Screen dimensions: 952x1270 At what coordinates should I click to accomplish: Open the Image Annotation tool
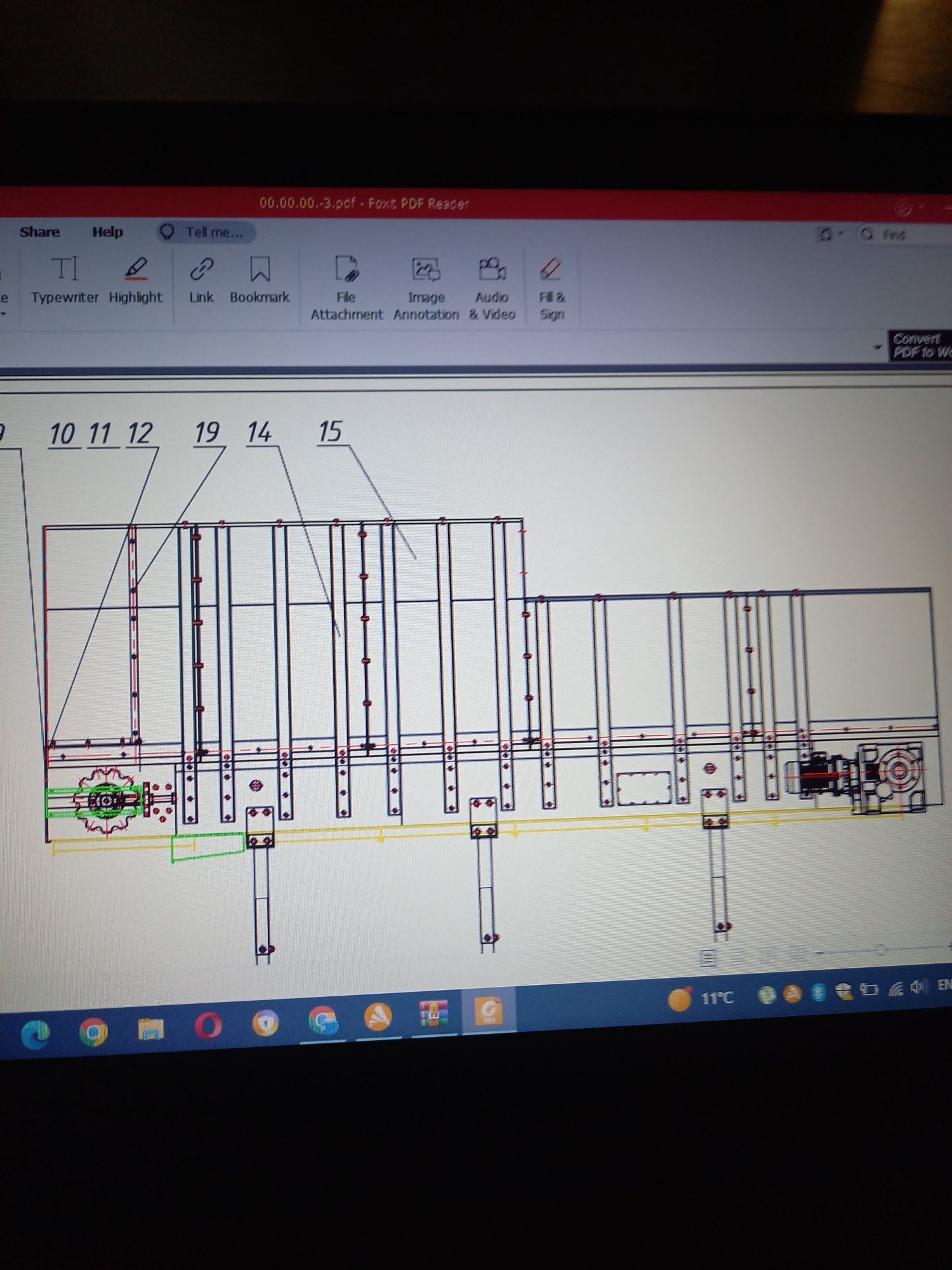click(x=426, y=288)
